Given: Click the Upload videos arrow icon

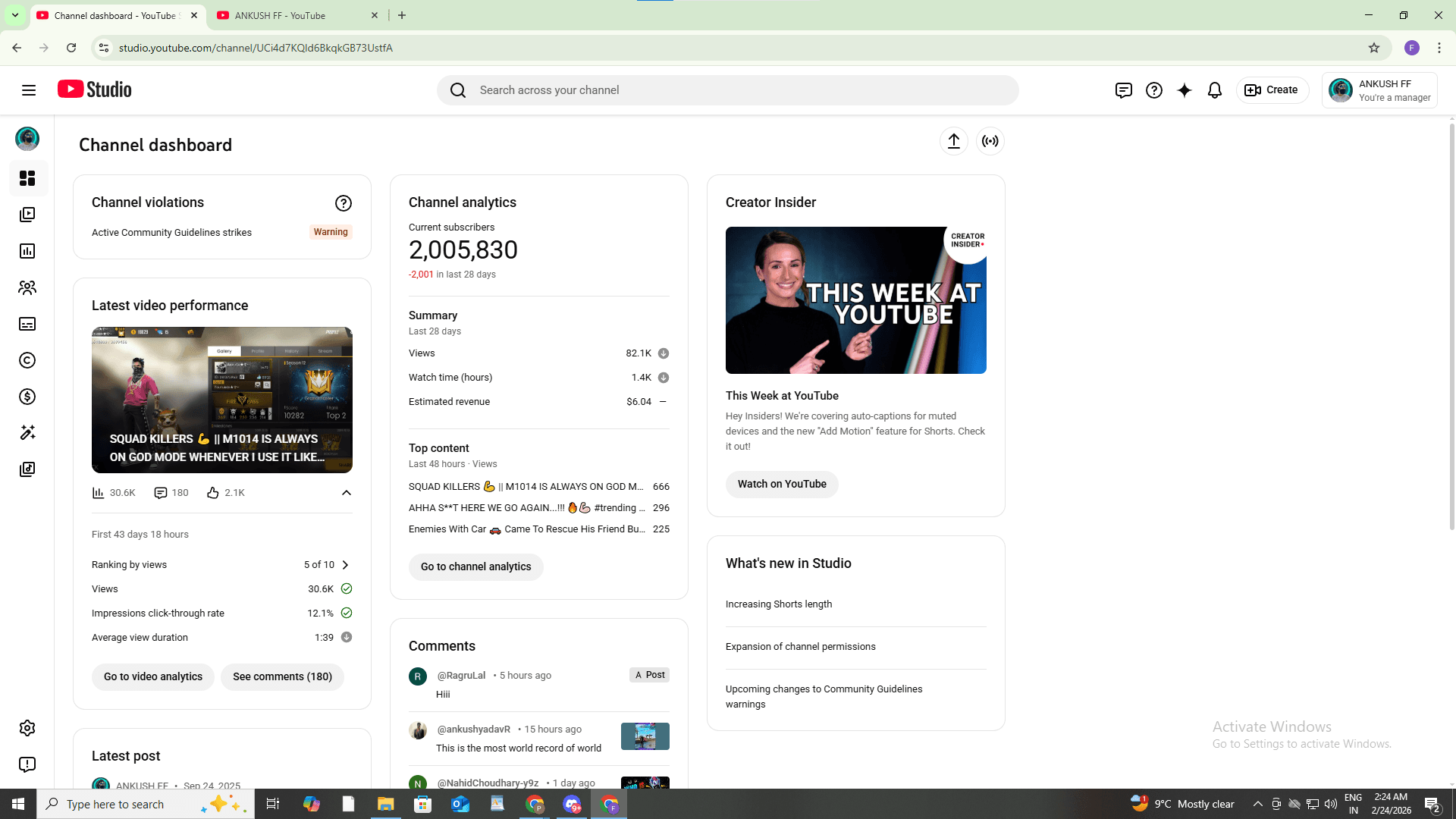Looking at the screenshot, I should [x=954, y=141].
